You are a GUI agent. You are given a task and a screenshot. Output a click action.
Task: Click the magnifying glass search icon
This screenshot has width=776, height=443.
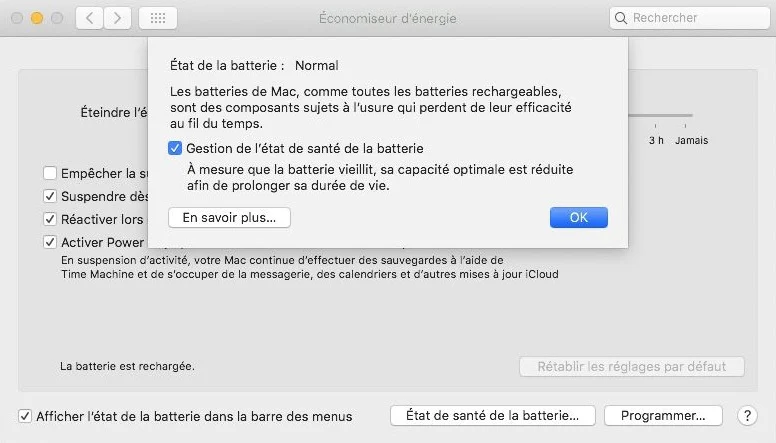pos(621,18)
